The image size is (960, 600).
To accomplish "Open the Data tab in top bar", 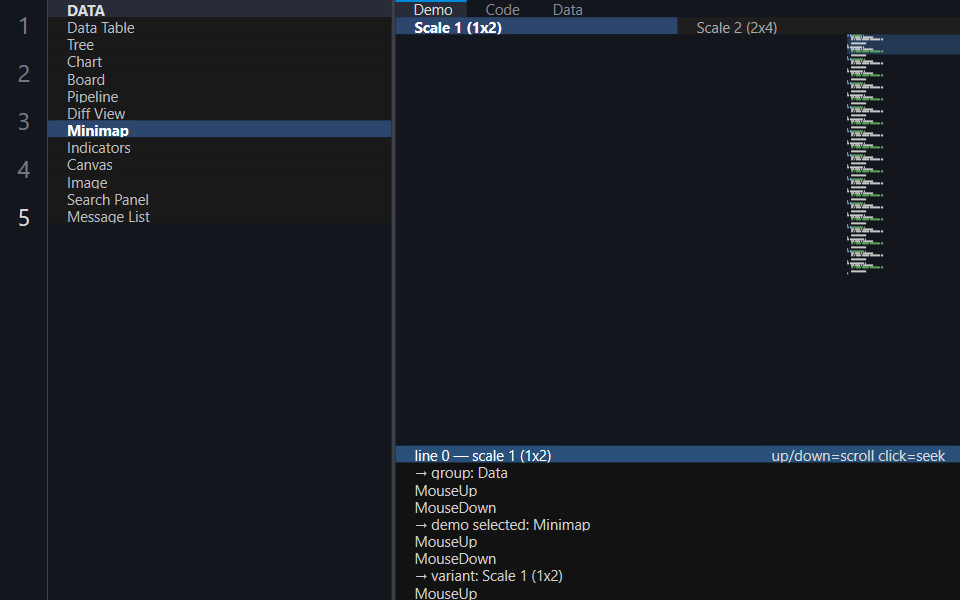I will point(568,9).
